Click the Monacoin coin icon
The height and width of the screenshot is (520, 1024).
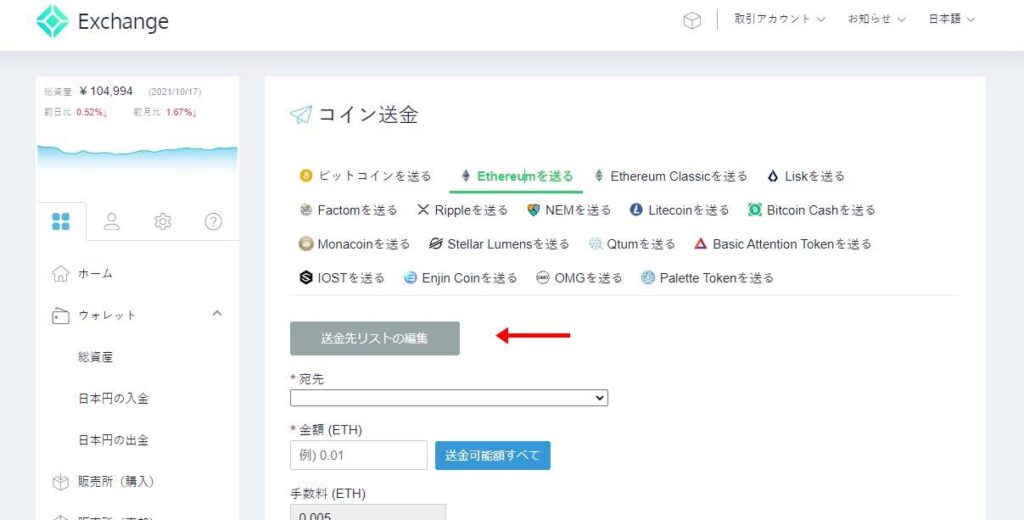point(306,244)
